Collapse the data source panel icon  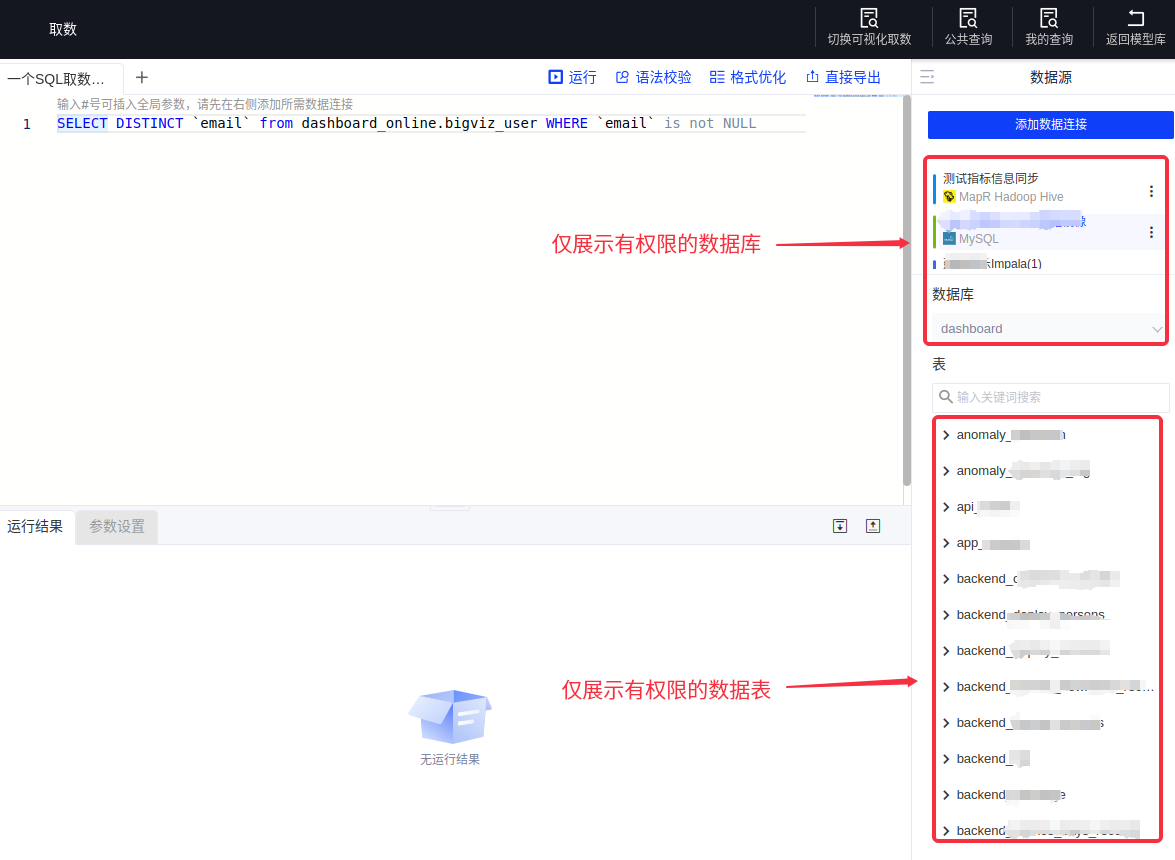(x=927, y=77)
